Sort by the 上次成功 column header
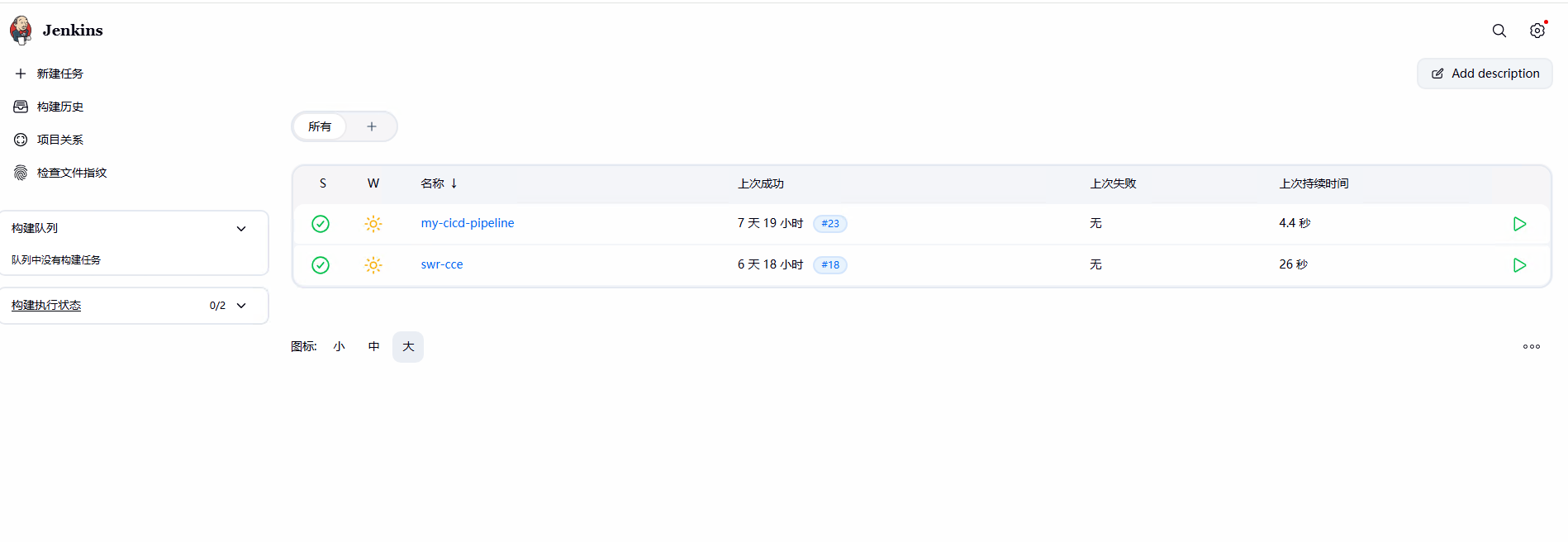 [x=760, y=183]
